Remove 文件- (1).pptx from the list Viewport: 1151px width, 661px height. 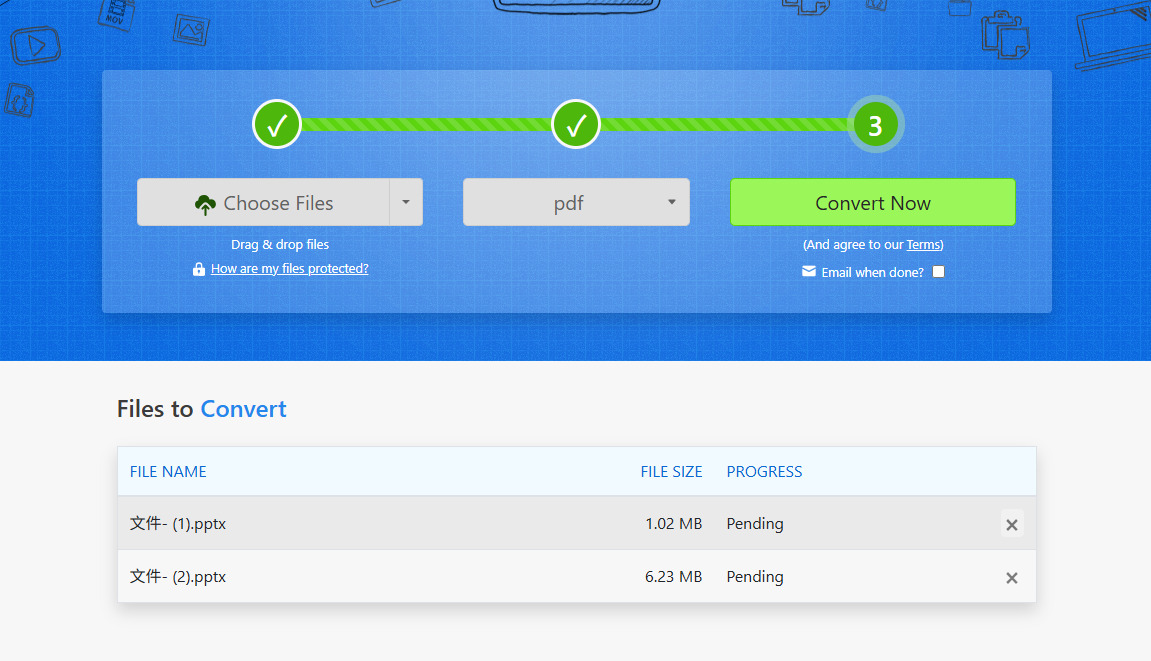tap(1012, 524)
